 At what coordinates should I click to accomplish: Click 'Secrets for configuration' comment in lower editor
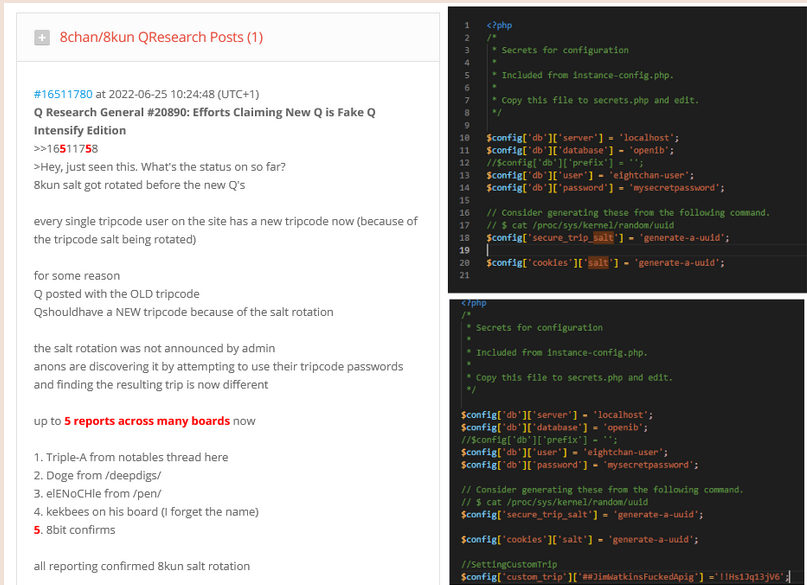(x=539, y=328)
